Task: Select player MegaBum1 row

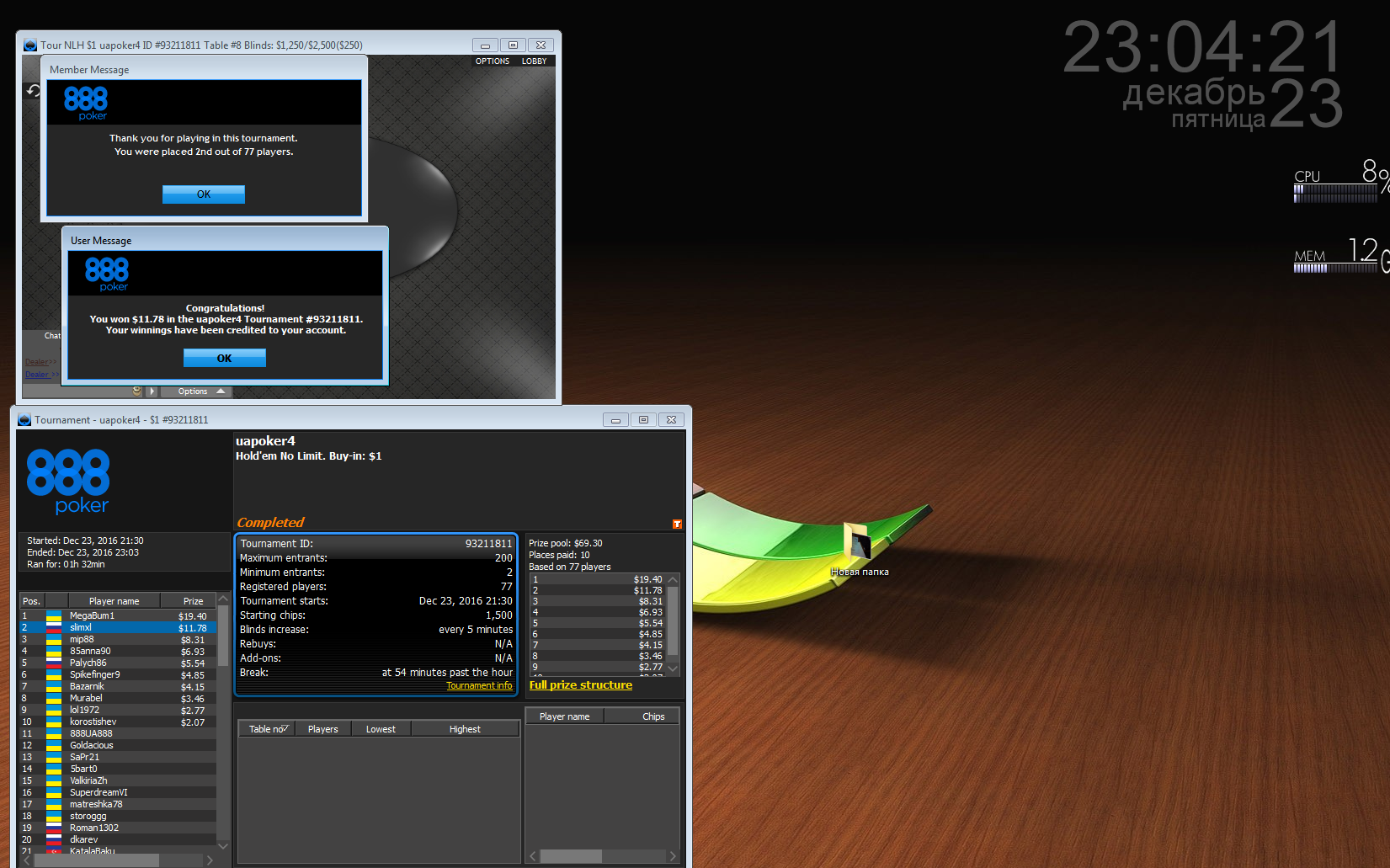Action: pyautogui.click(x=118, y=615)
